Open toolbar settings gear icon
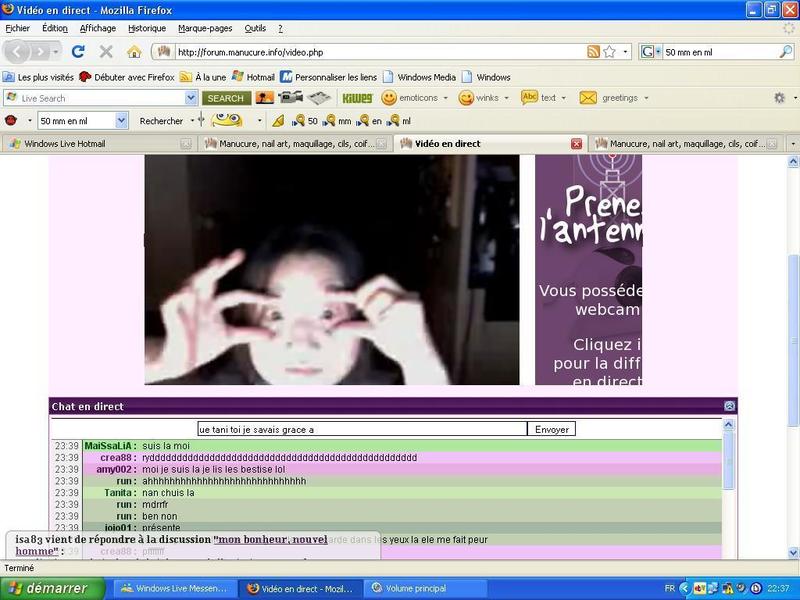The image size is (800, 600). coord(779,98)
